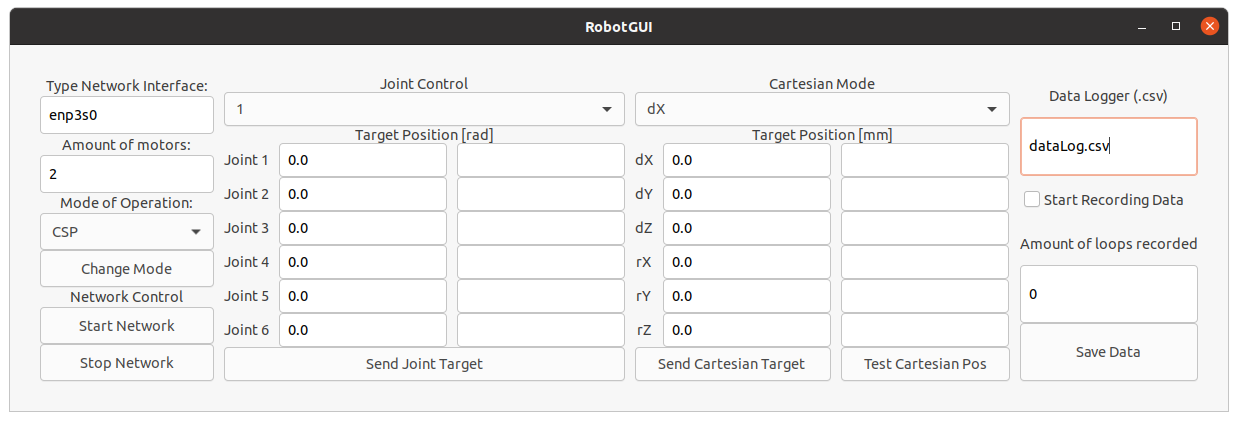Minimize the RobotGUI window
The height and width of the screenshot is (421, 1238).
point(1145,26)
